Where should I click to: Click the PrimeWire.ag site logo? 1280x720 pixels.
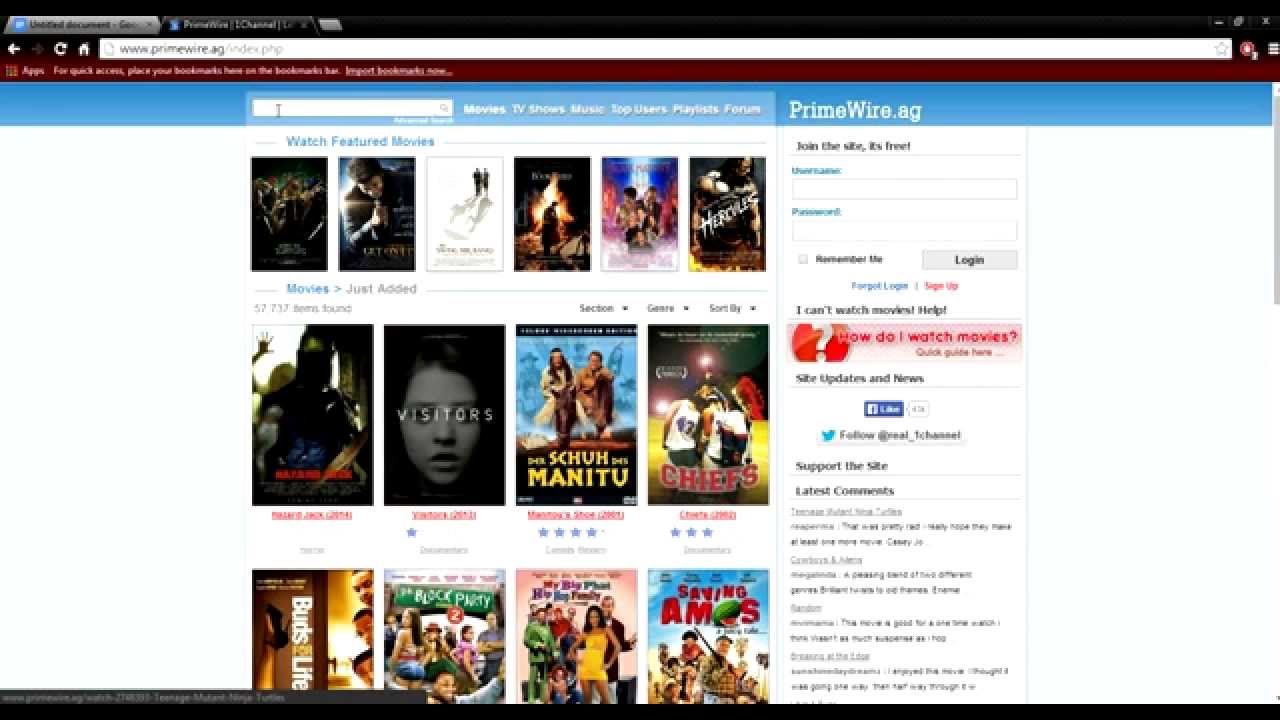(855, 110)
